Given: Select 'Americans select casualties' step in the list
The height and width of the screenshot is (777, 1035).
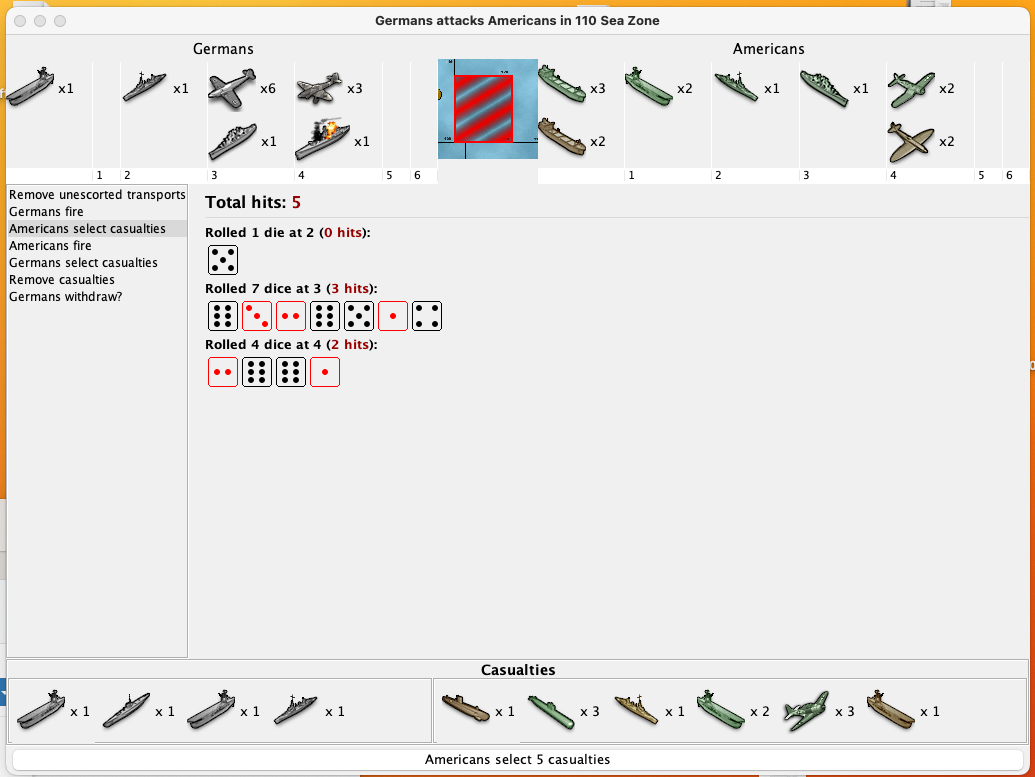Looking at the screenshot, I should pyautogui.click(x=87, y=229).
